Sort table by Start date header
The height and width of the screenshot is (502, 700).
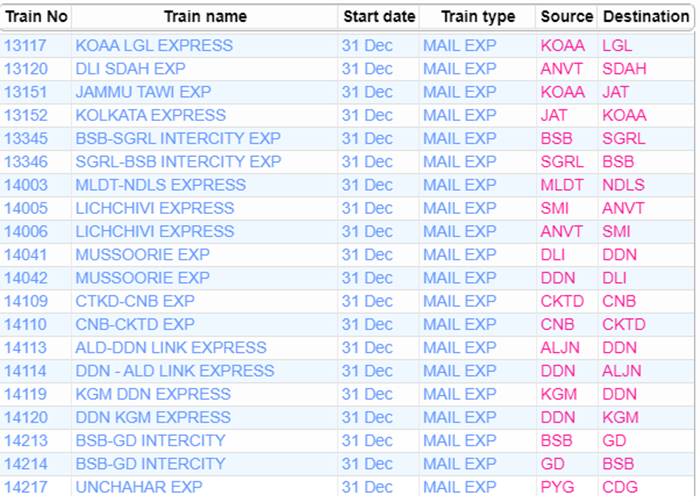378,17
